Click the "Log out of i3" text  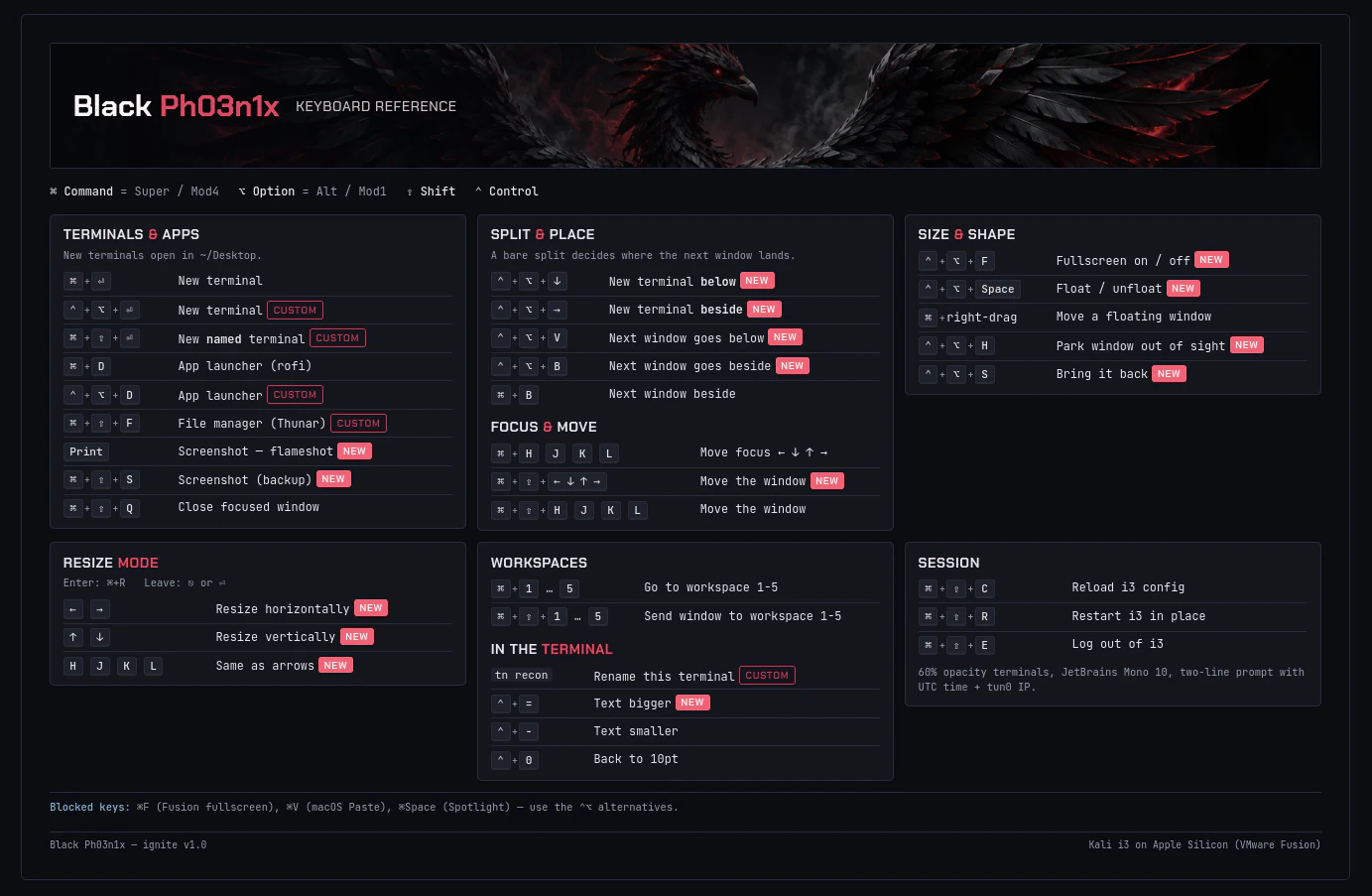coord(1118,644)
